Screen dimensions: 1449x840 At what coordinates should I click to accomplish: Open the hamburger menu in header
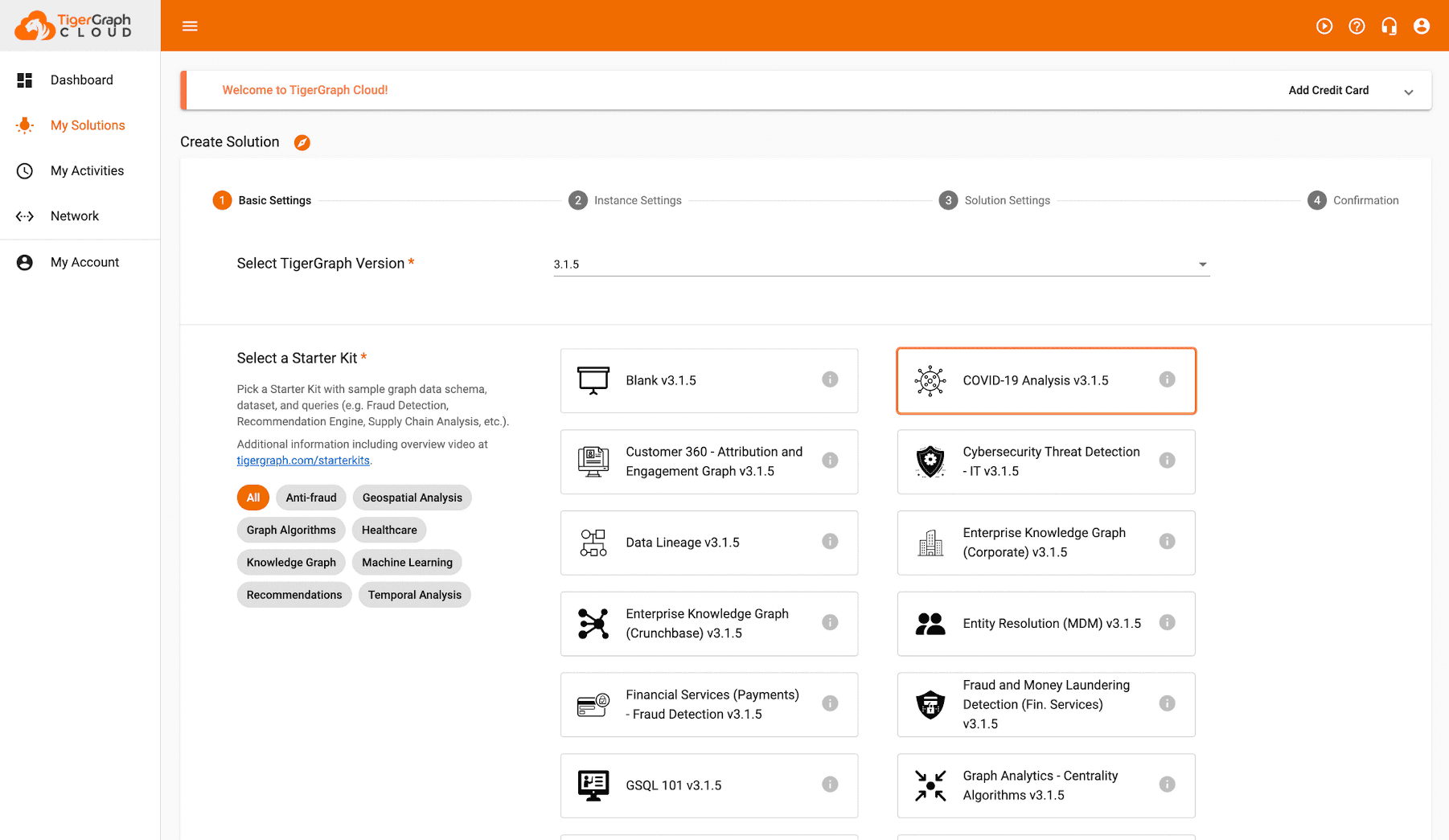(190, 26)
